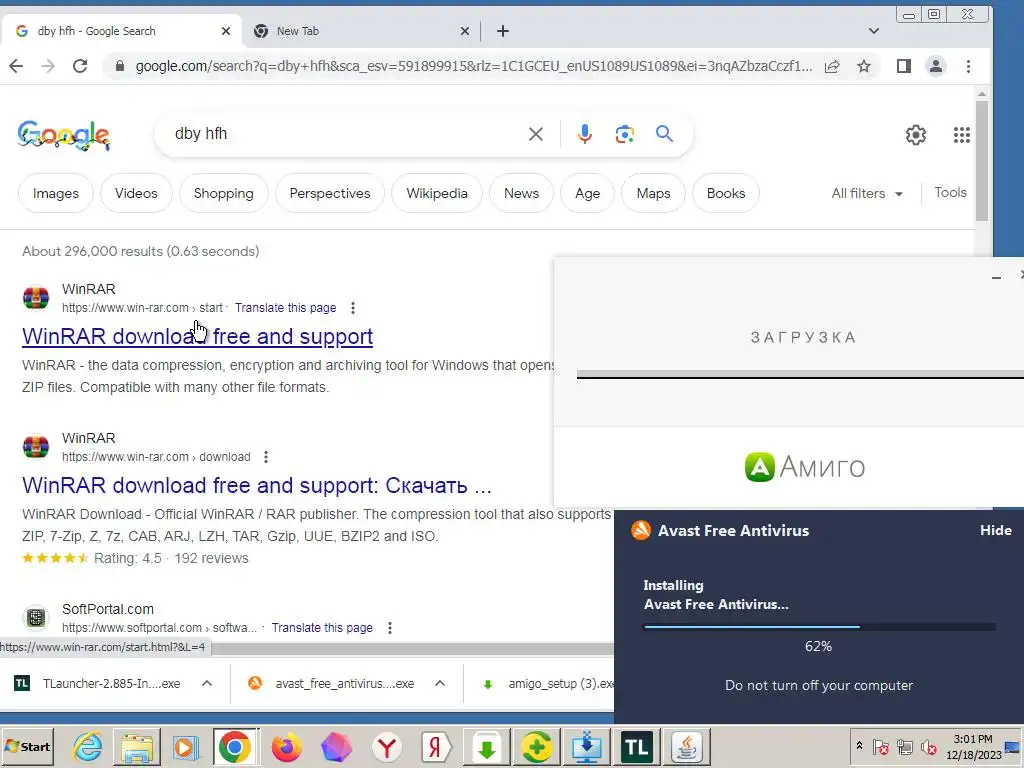
Task: Switch to the New Tab tab
Action: click(x=359, y=31)
